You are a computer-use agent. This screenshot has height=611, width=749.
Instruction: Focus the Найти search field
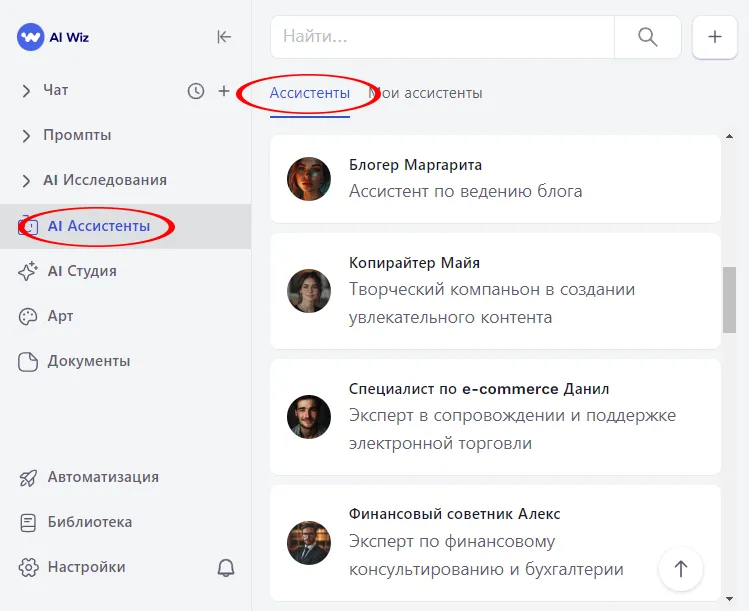pos(442,37)
